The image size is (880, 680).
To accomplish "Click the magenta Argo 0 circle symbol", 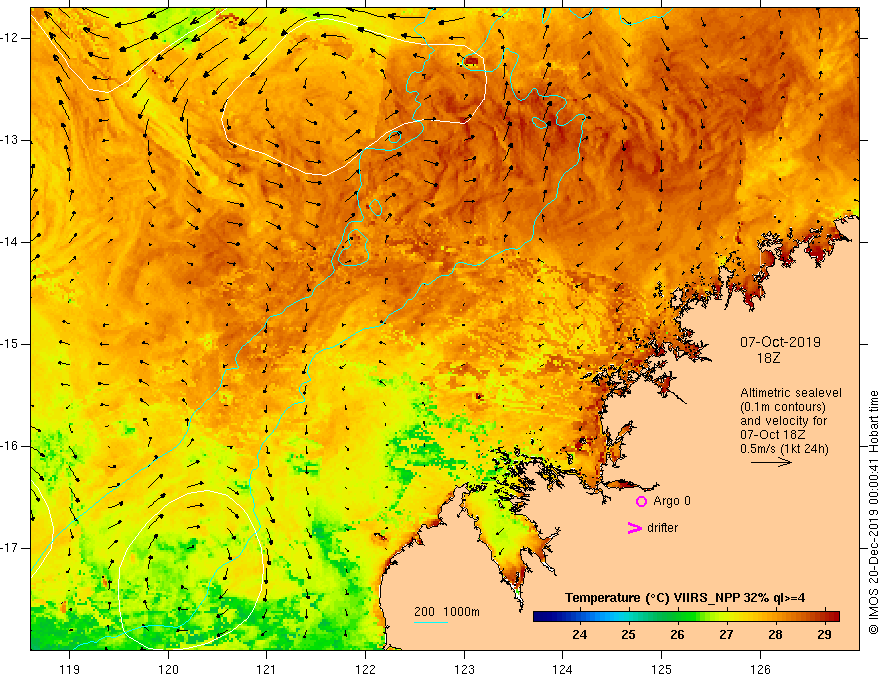I will pos(641,501).
